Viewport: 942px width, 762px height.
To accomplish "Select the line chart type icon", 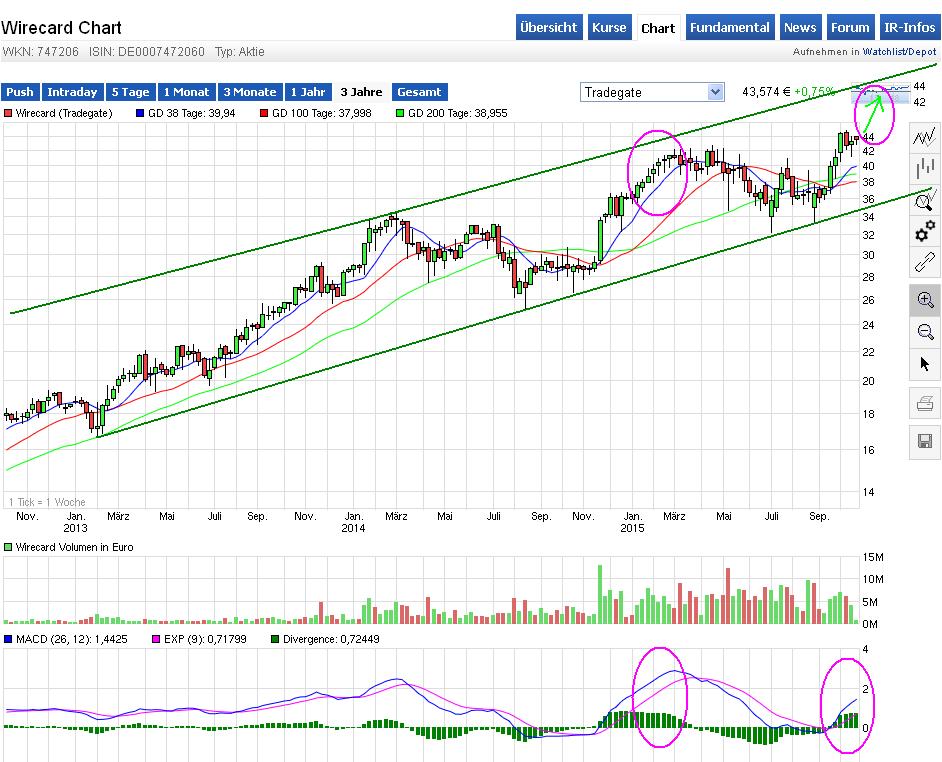I will click(x=925, y=137).
